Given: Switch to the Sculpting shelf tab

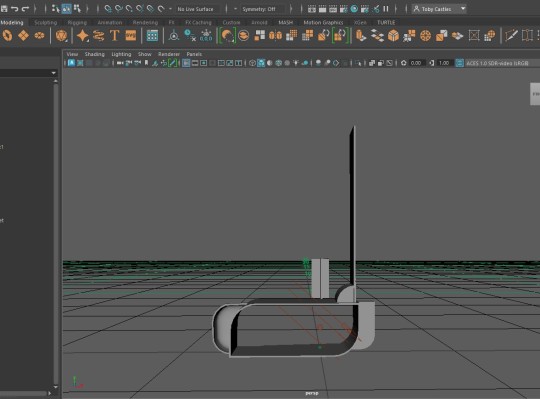Looking at the screenshot, I should (x=45, y=22).
